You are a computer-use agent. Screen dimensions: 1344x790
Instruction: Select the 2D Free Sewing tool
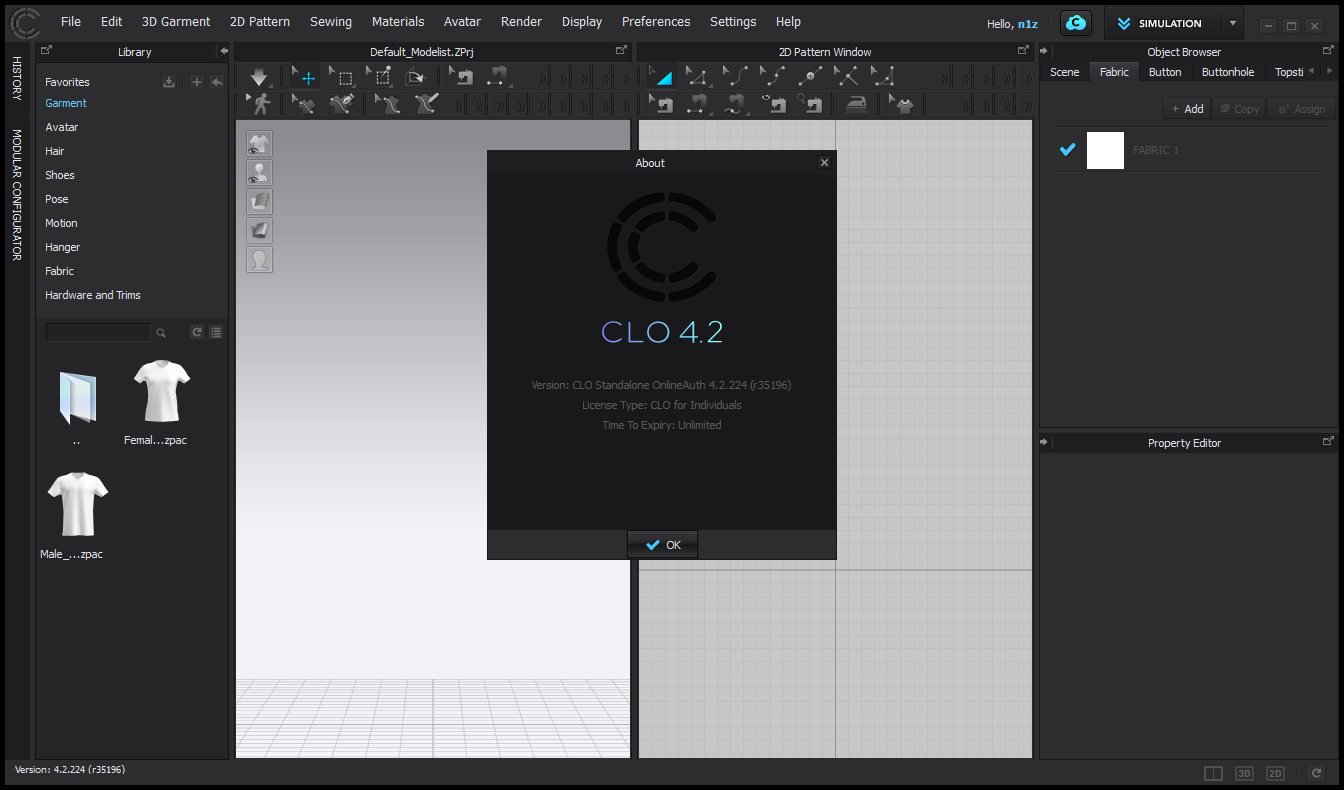(735, 103)
